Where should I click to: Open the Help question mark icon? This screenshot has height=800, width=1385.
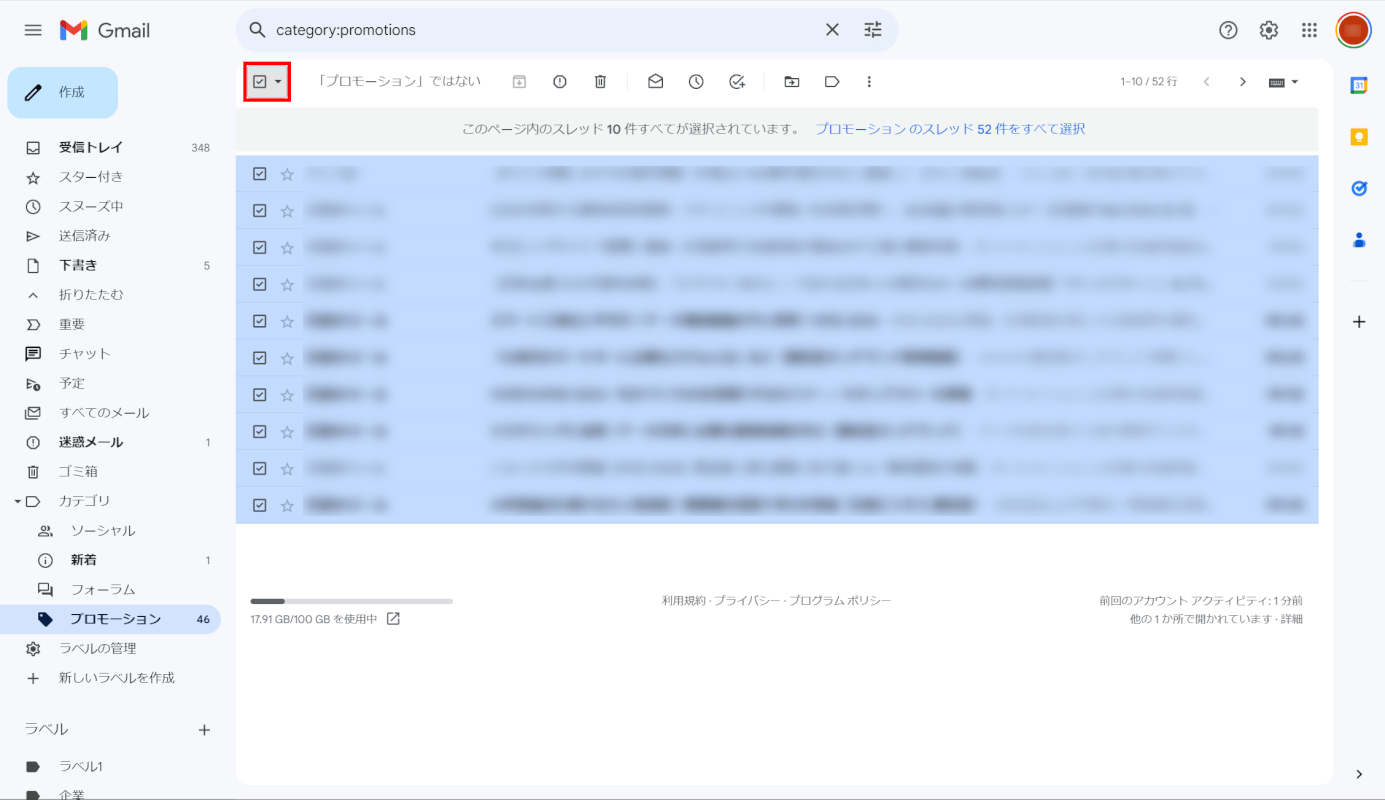pyautogui.click(x=1228, y=30)
